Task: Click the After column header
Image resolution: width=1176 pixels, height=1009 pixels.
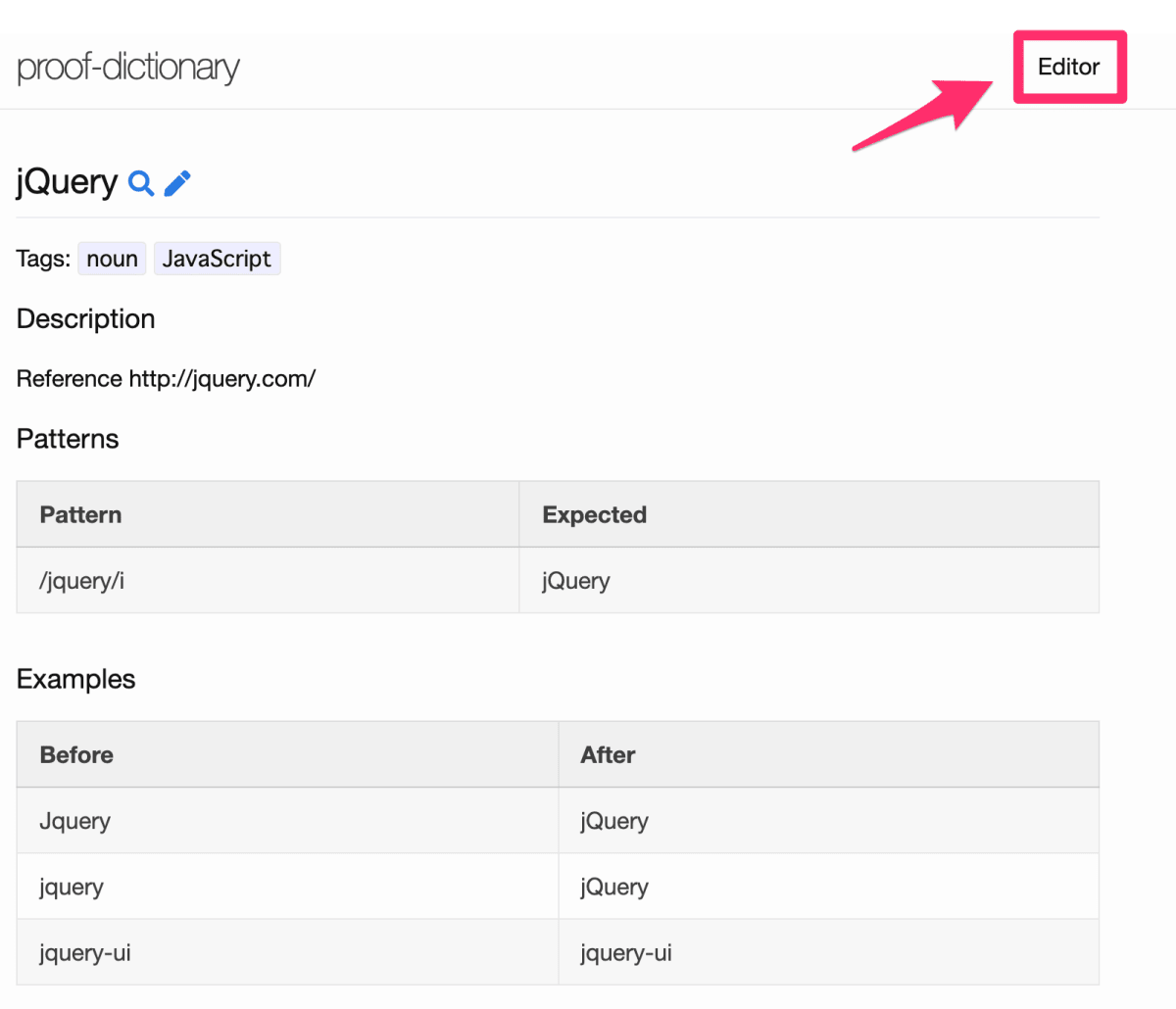Action: [x=828, y=755]
